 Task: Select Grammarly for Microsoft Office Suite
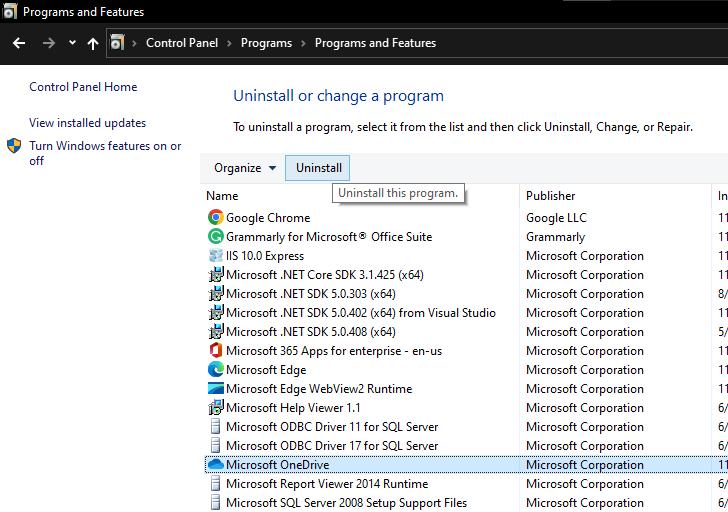point(329,237)
